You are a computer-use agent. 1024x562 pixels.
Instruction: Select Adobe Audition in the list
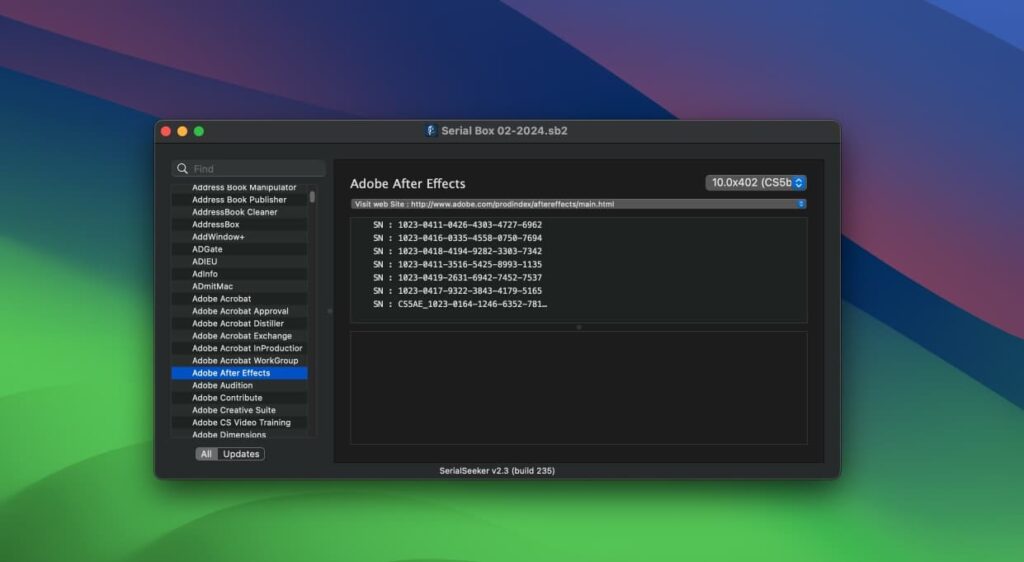tap(239, 386)
